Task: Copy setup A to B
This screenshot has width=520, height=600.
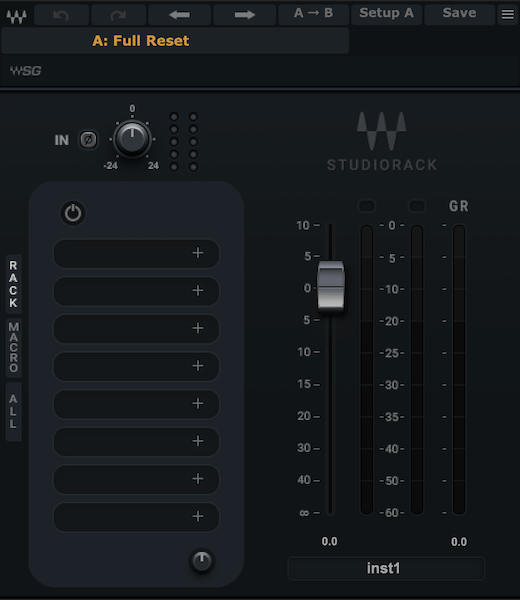Action: click(x=313, y=14)
